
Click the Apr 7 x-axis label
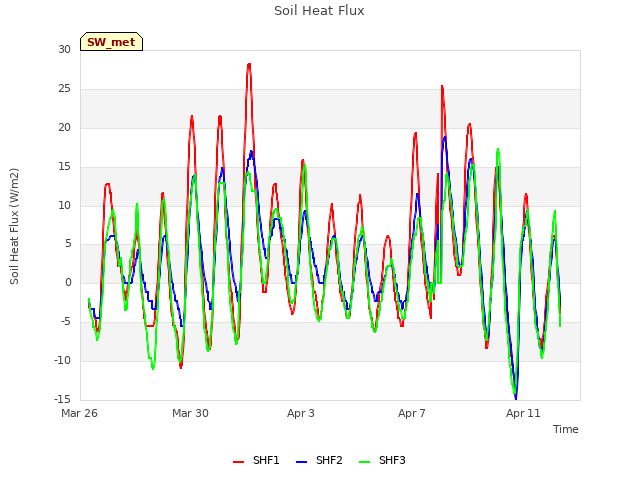click(x=412, y=413)
